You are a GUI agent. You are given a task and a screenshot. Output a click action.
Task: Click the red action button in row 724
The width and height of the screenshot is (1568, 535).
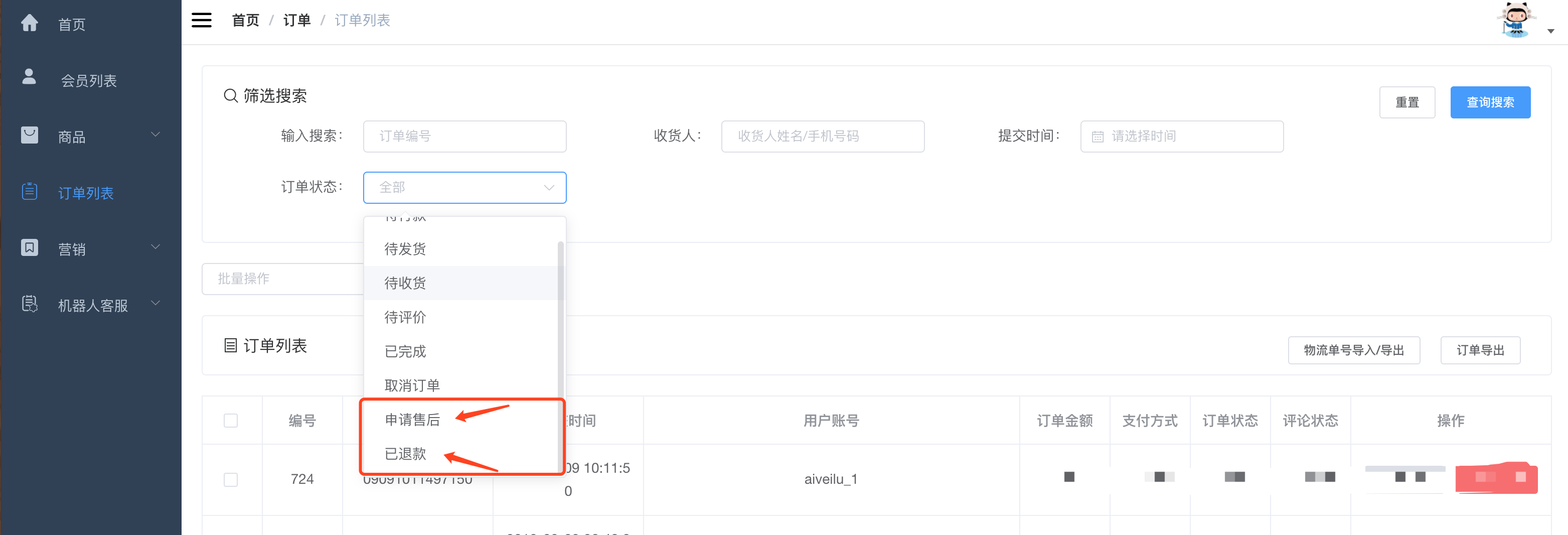pos(1496,478)
